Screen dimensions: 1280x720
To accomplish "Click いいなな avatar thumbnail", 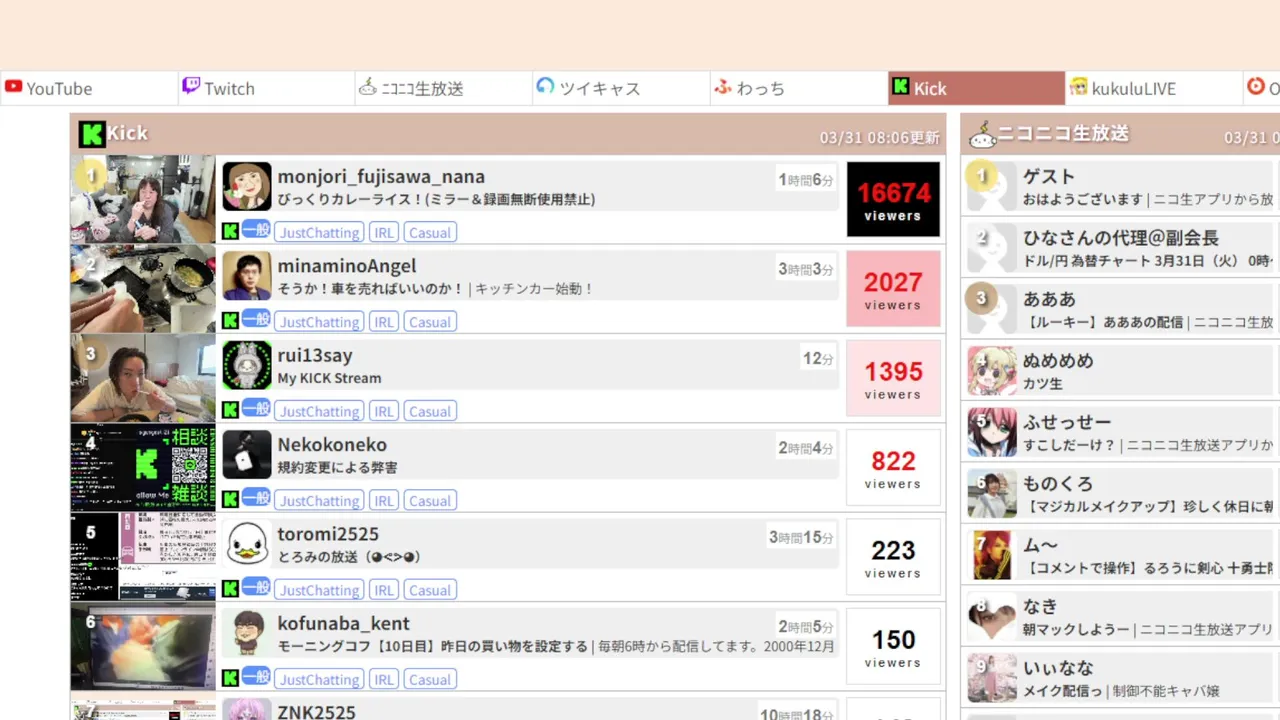I will (992, 678).
